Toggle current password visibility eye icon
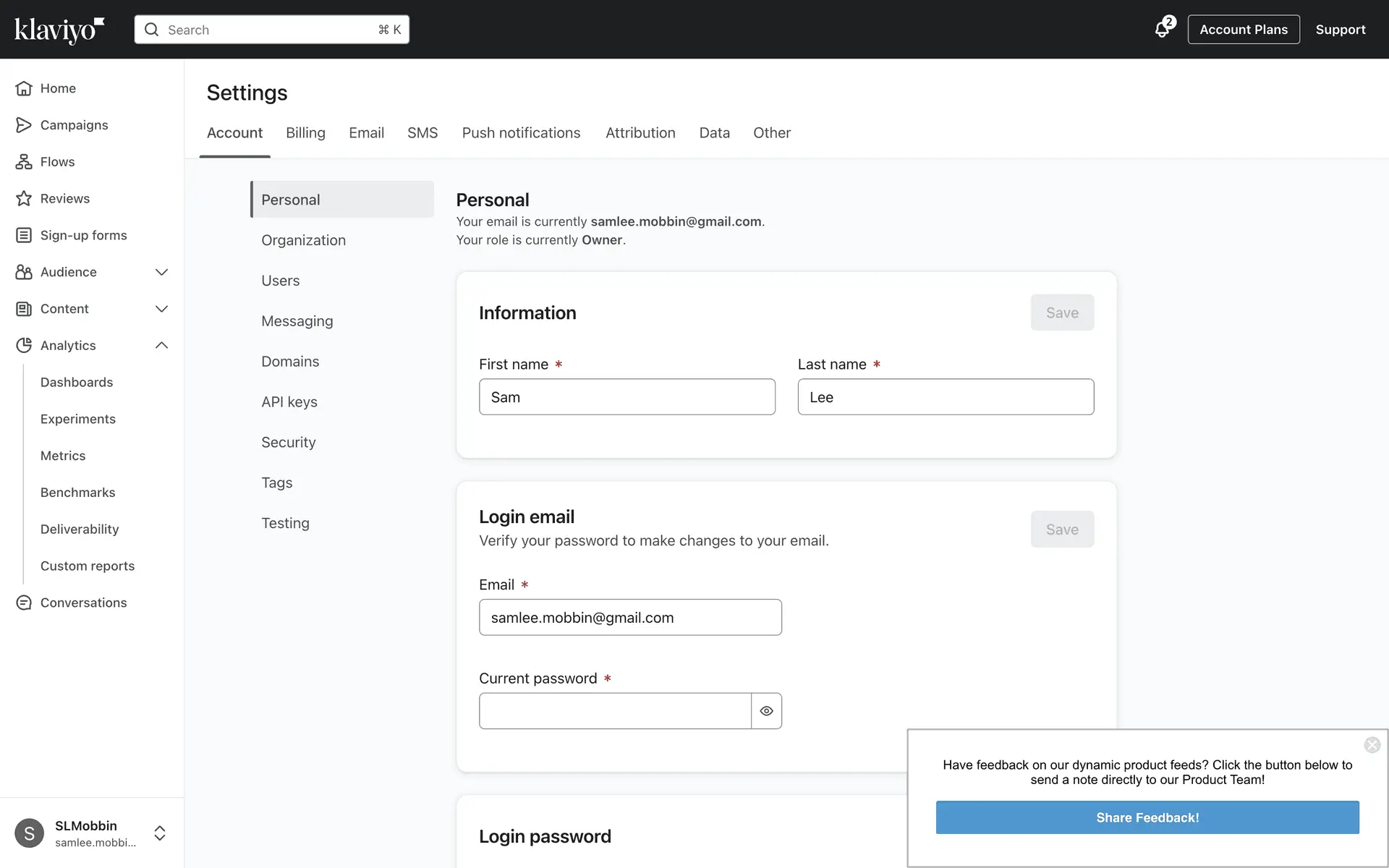Screen dimensions: 1389x868 click(766, 711)
